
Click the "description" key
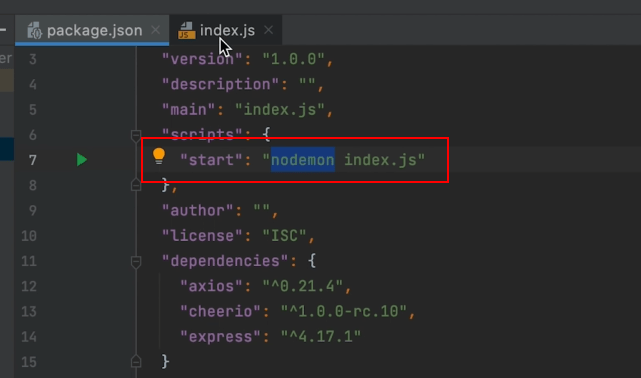221,85
